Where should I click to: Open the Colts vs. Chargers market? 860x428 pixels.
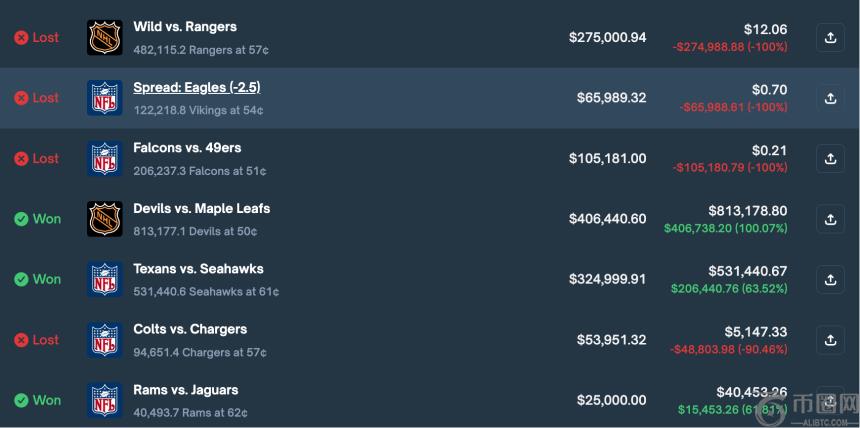(x=190, y=329)
